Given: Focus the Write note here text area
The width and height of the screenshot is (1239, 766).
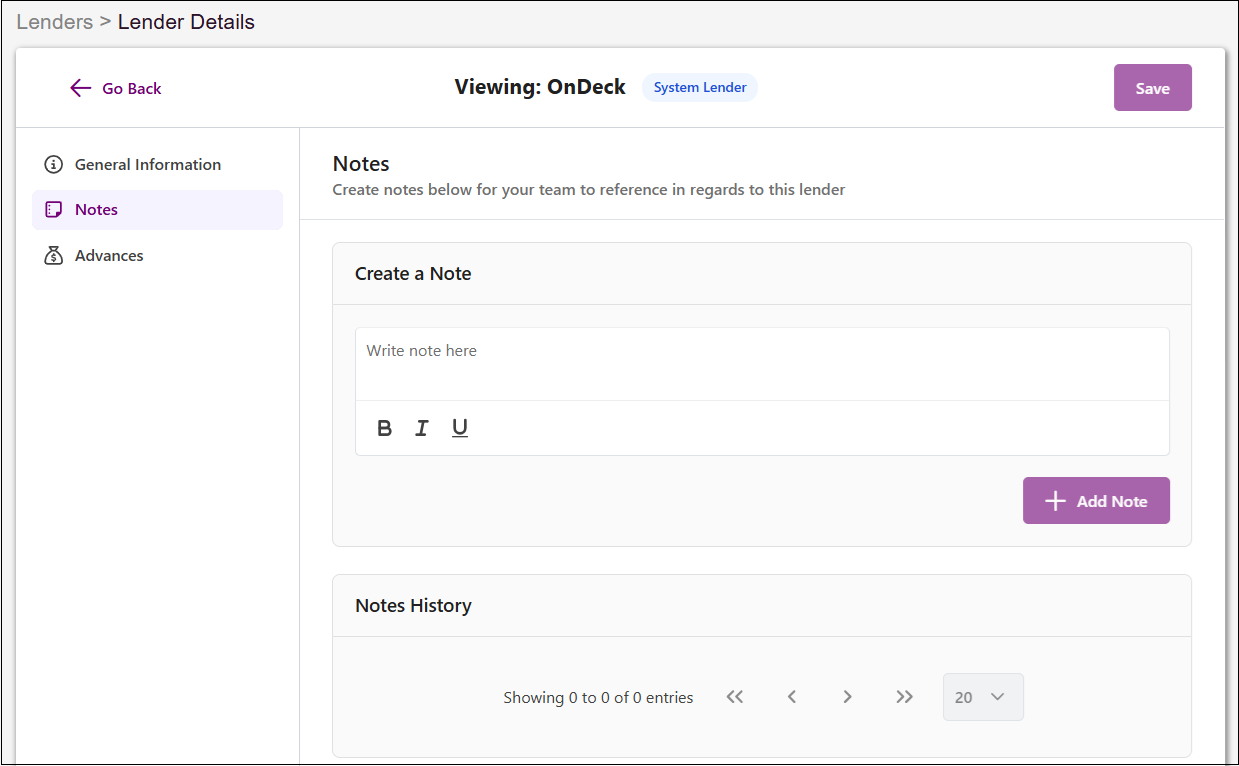Looking at the screenshot, I should tap(762, 364).
